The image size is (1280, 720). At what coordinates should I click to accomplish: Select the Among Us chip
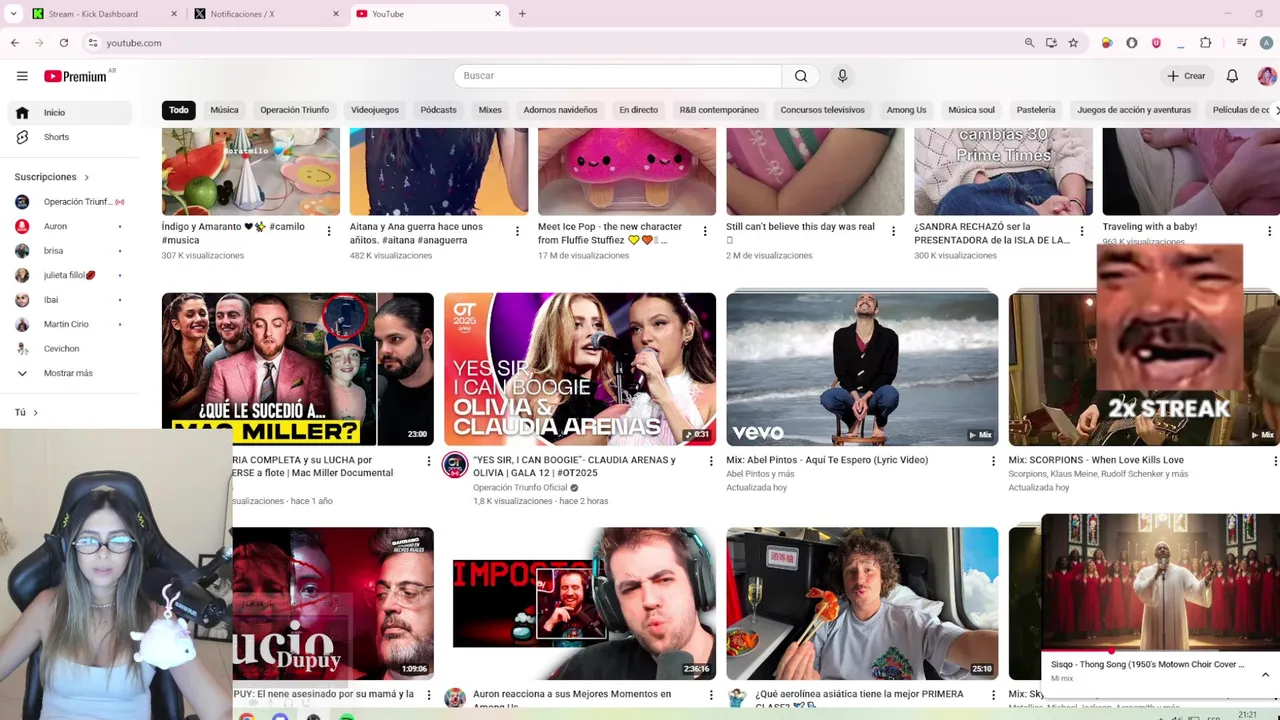tap(906, 110)
